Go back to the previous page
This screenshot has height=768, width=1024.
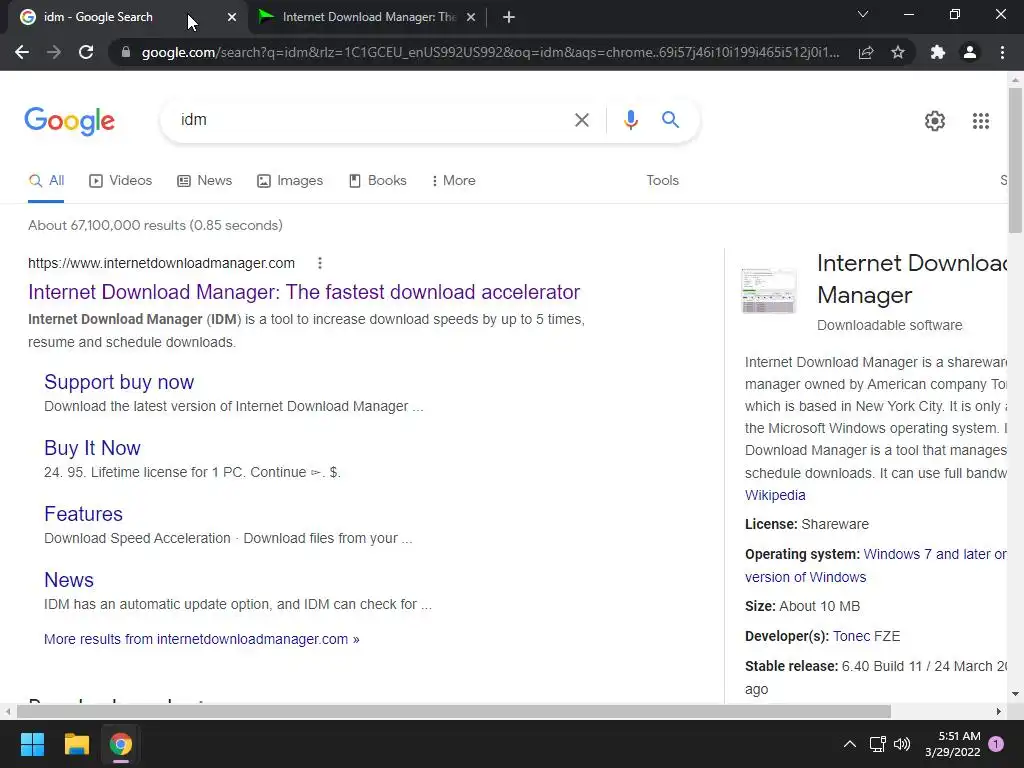tap(22, 52)
